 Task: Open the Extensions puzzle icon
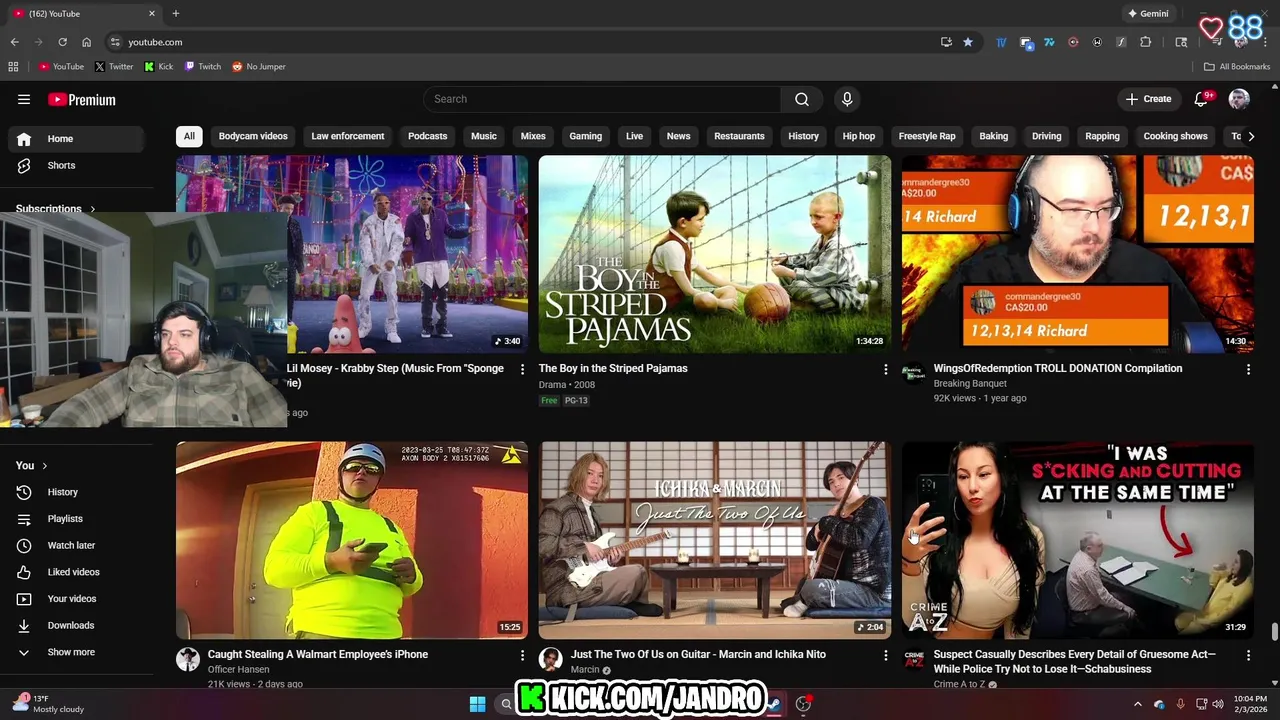tap(1146, 42)
